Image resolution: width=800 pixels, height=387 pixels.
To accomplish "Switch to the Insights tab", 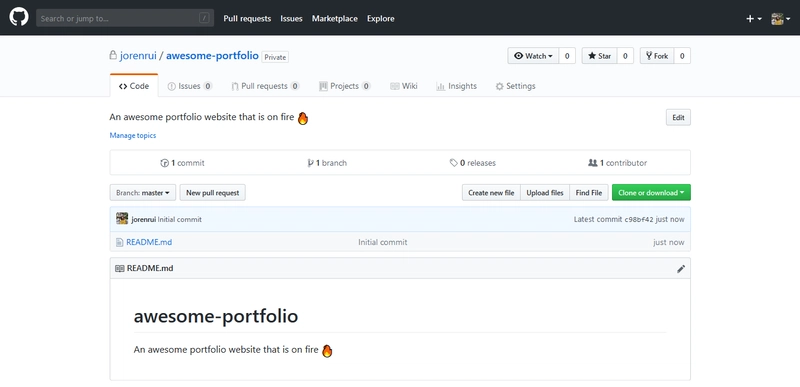I will pos(457,86).
